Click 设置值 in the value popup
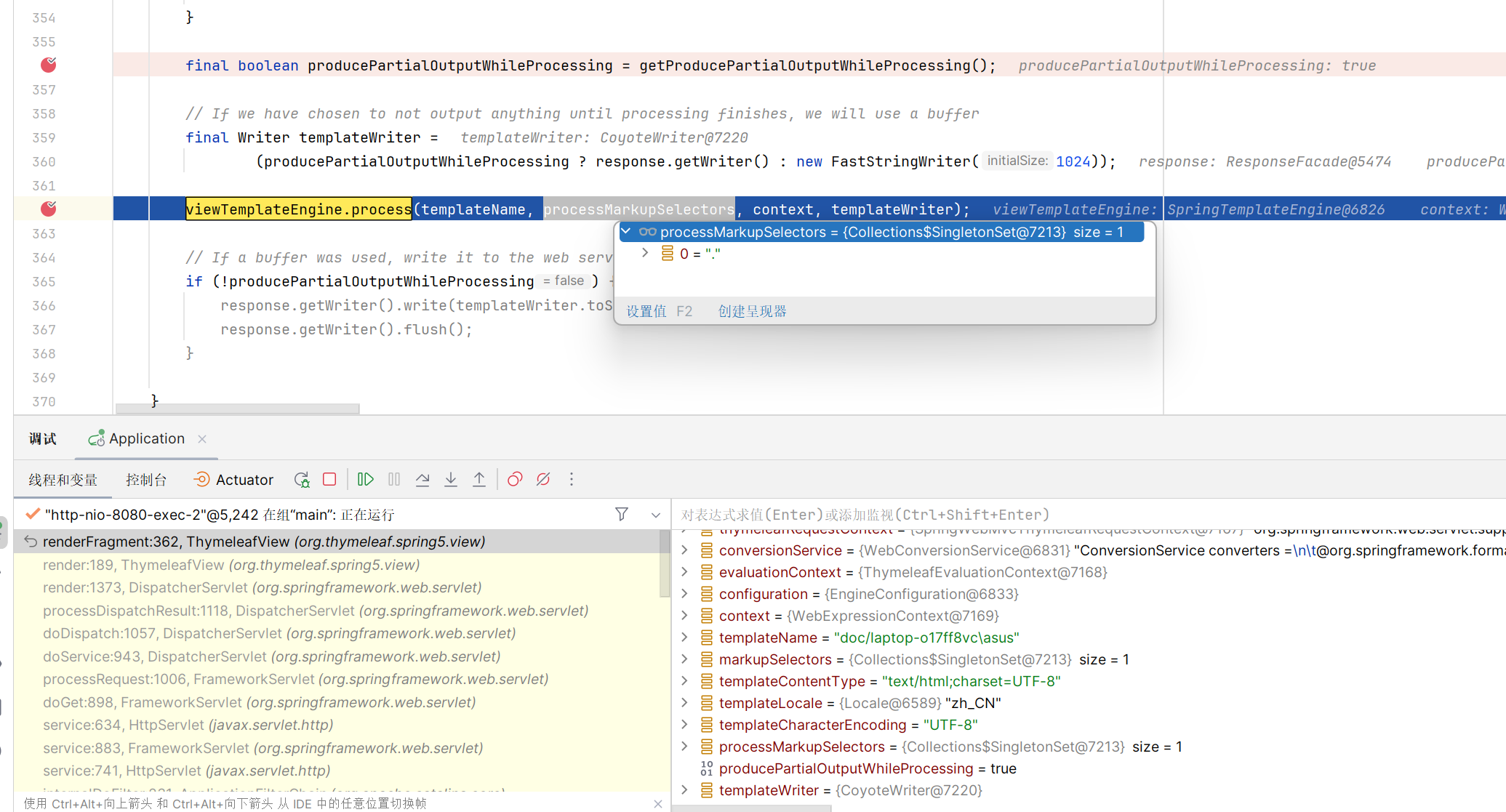 pyautogui.click(x=646, y=311)
